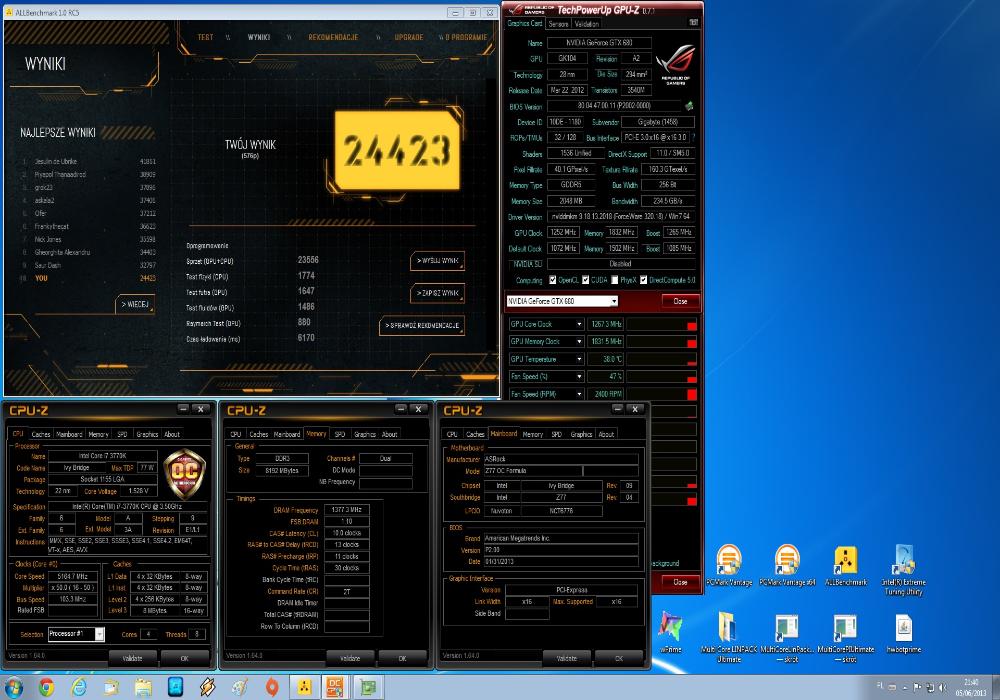Click the ROG logo in GPU-Z
Viewport: 1000px width, 700px height.
tap(675, 64)
